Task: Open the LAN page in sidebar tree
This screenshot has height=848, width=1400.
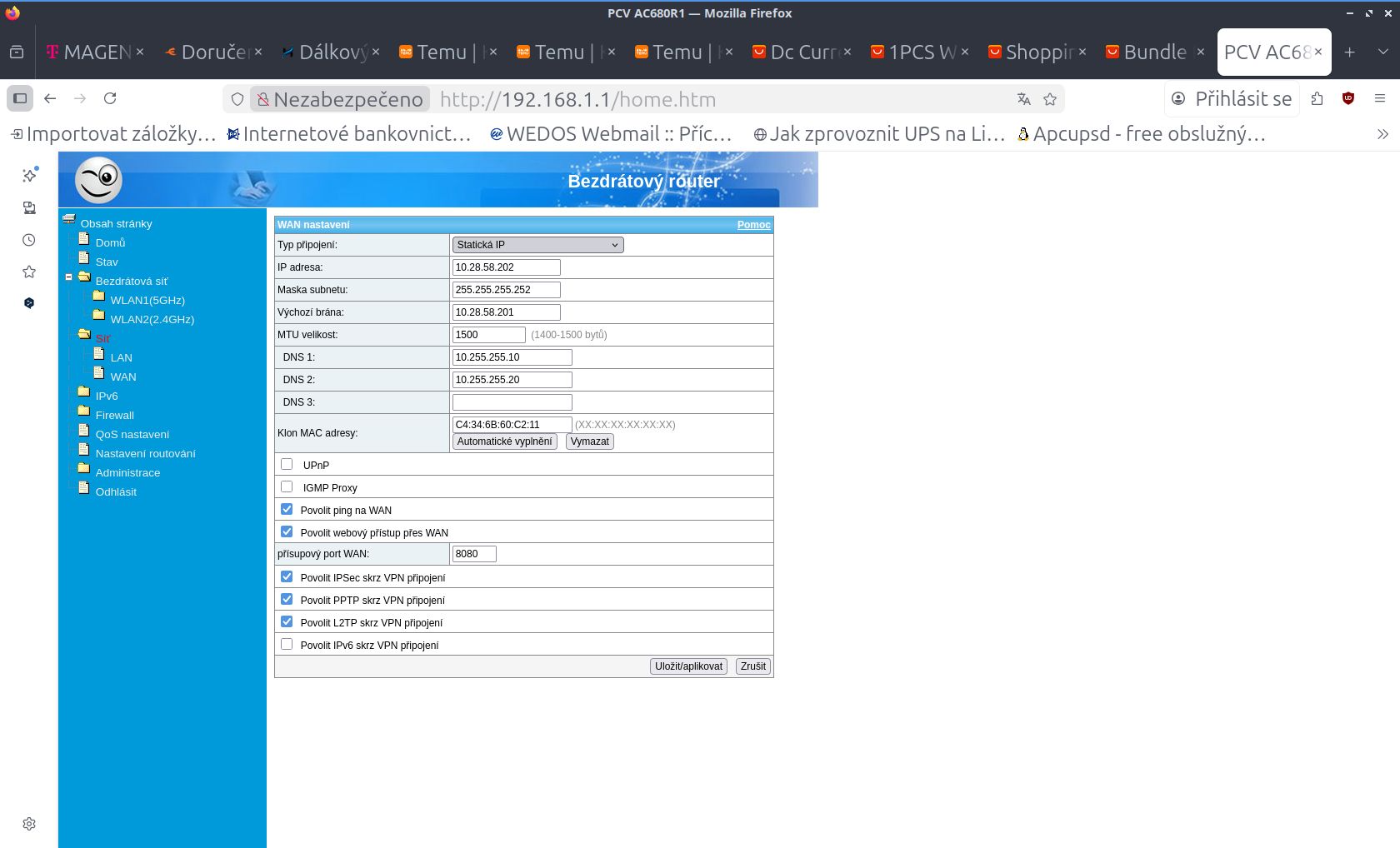Action: [x=121, y=357]
